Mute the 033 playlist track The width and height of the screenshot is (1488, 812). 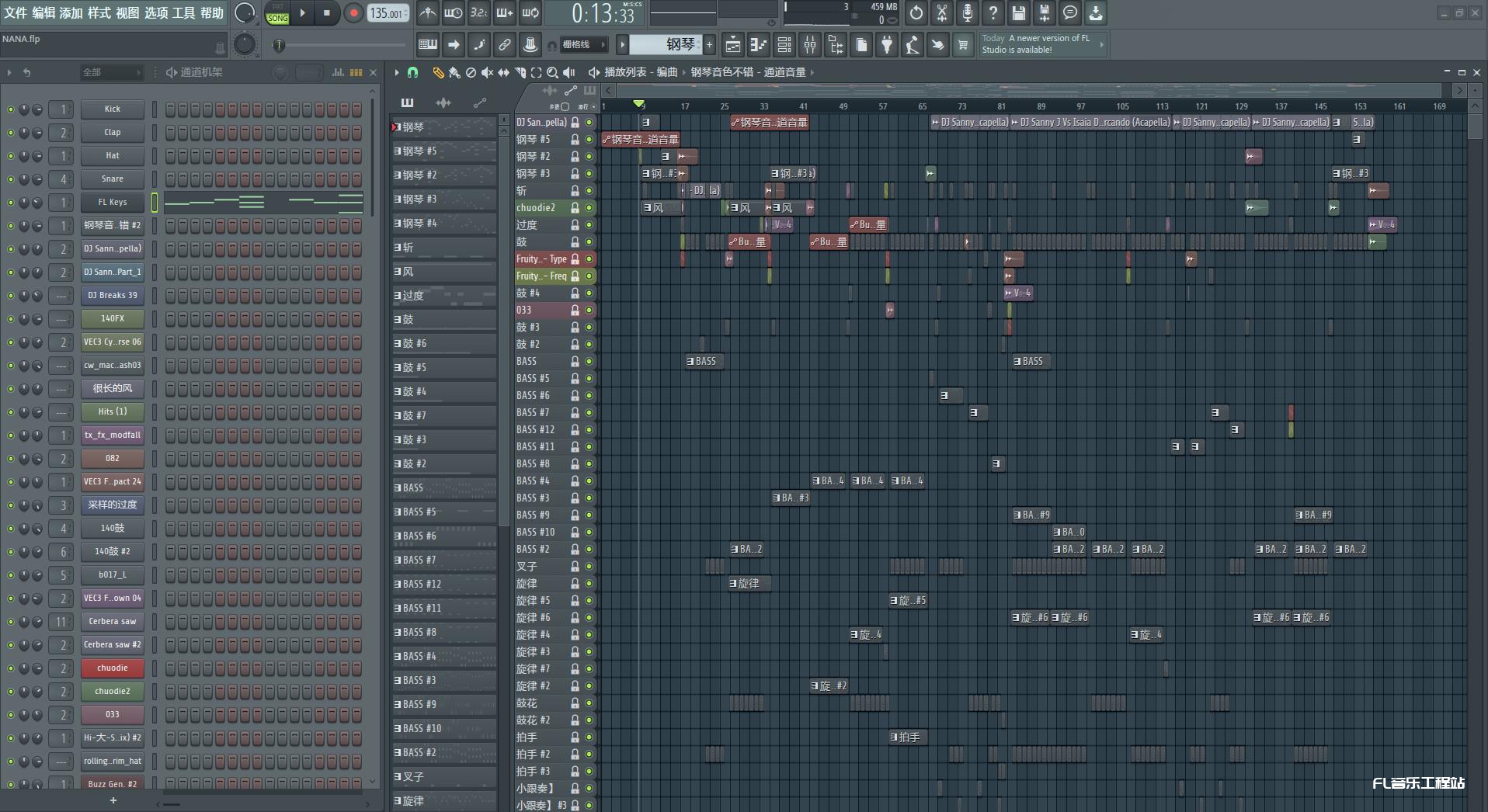pos(589,310)
